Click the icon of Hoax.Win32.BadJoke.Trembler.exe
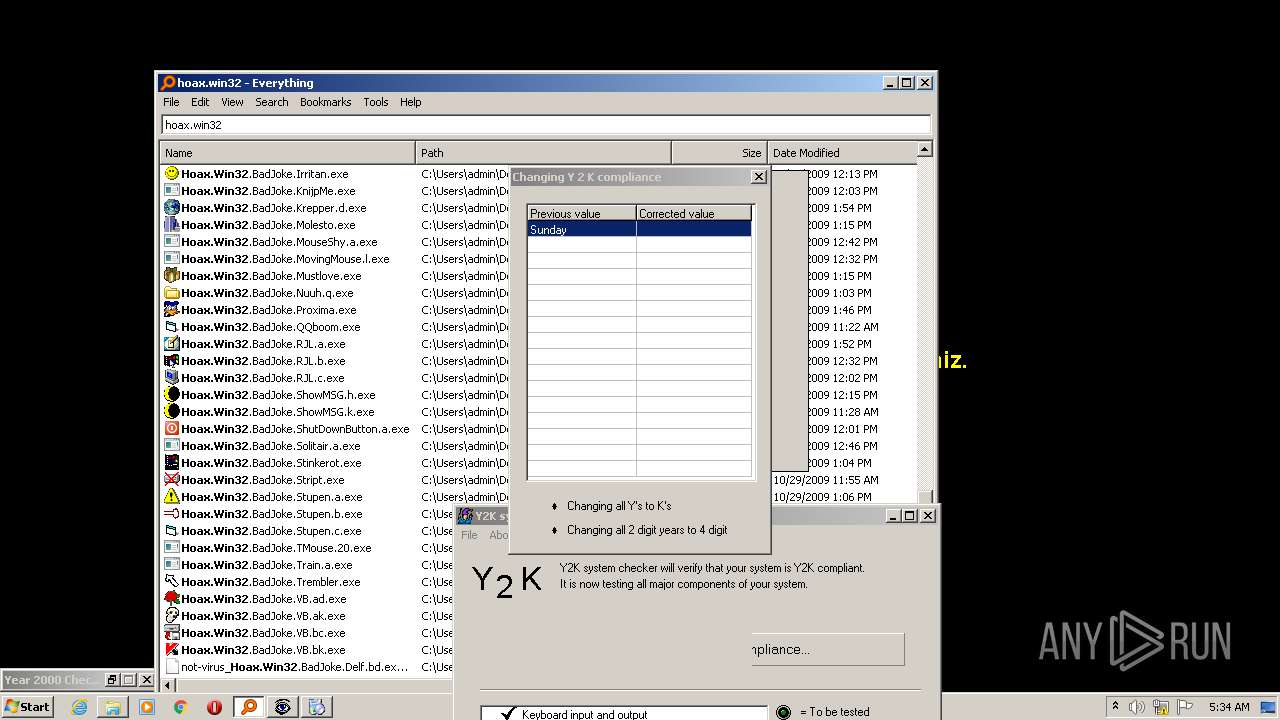The image size is (1280, 720). tap(172, 582)
